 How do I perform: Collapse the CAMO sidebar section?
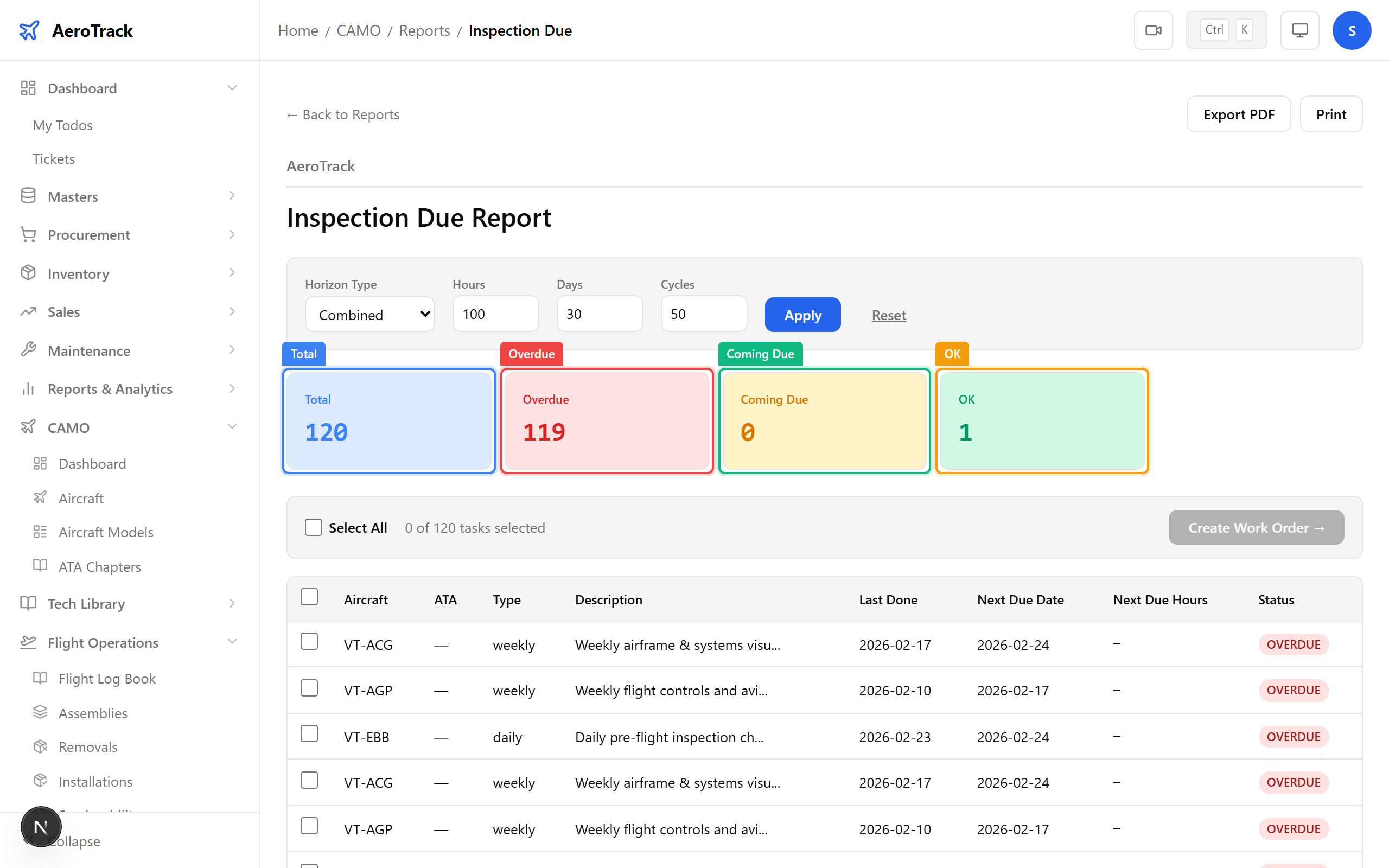point(232,426)
